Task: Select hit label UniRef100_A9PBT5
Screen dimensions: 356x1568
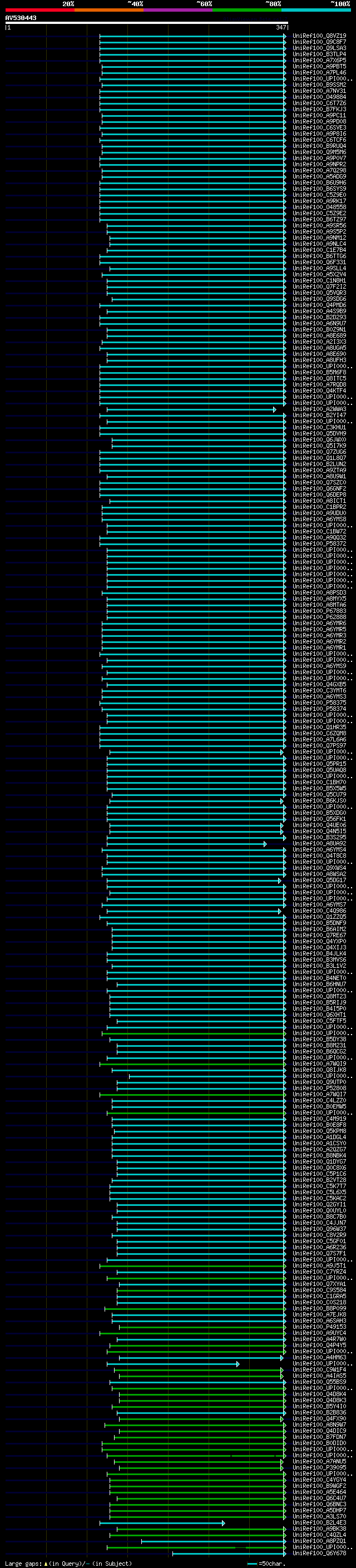Action: (x=319, y=66)
